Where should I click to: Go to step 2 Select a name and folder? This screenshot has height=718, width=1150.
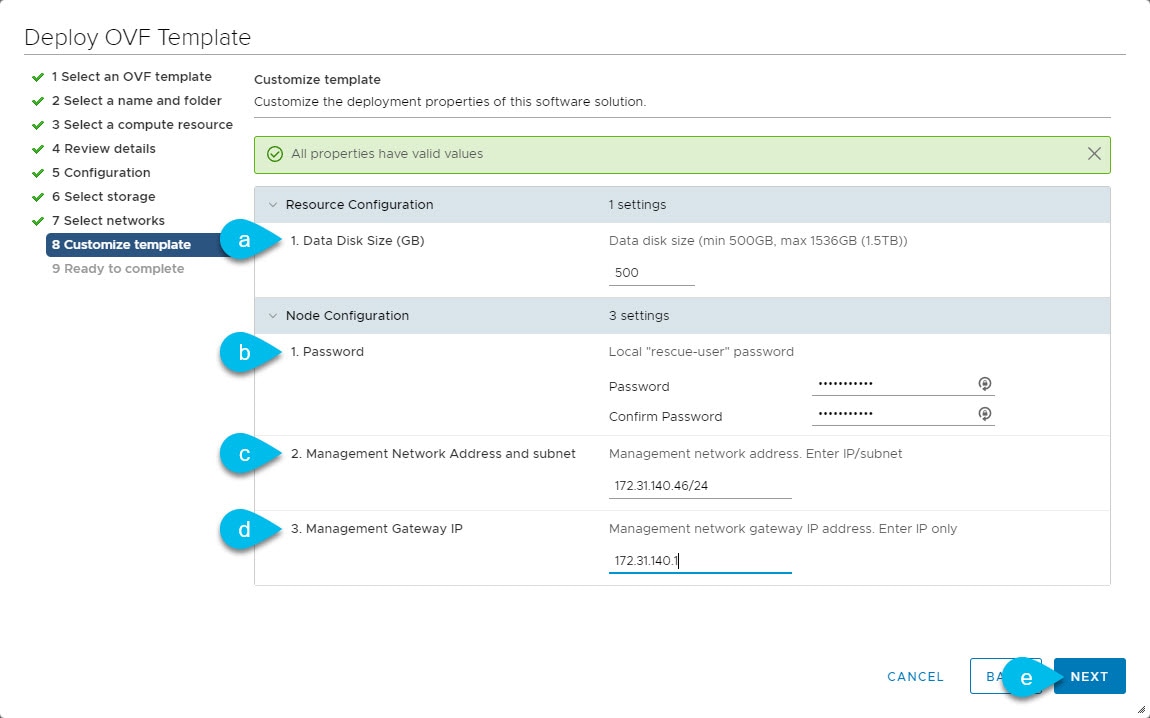click(136, 100)
